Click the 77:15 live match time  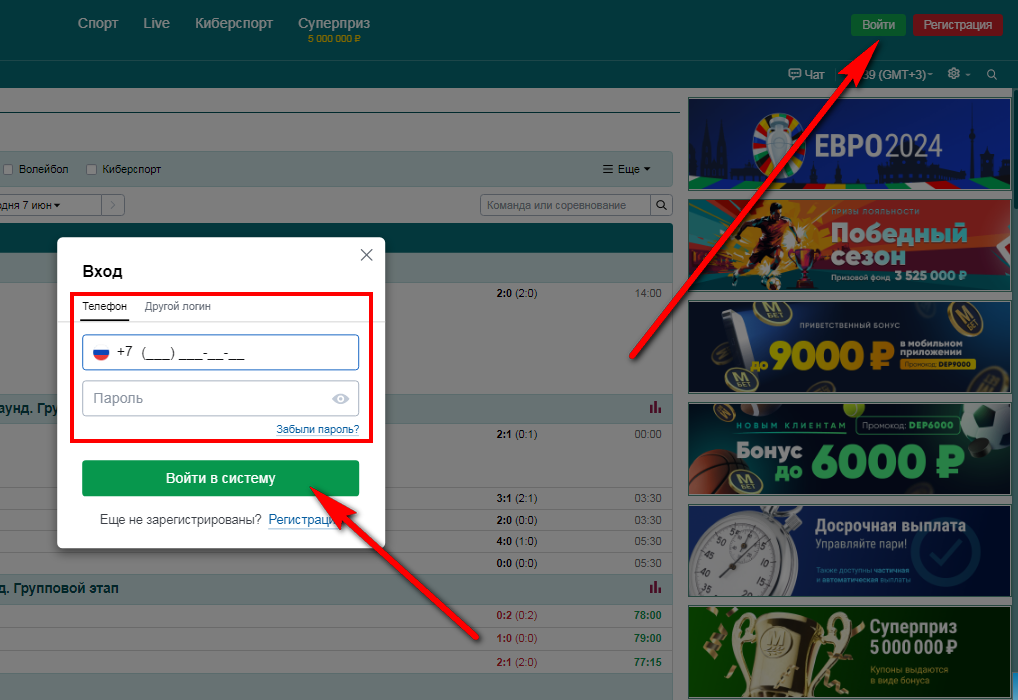[x=647, y=662]
